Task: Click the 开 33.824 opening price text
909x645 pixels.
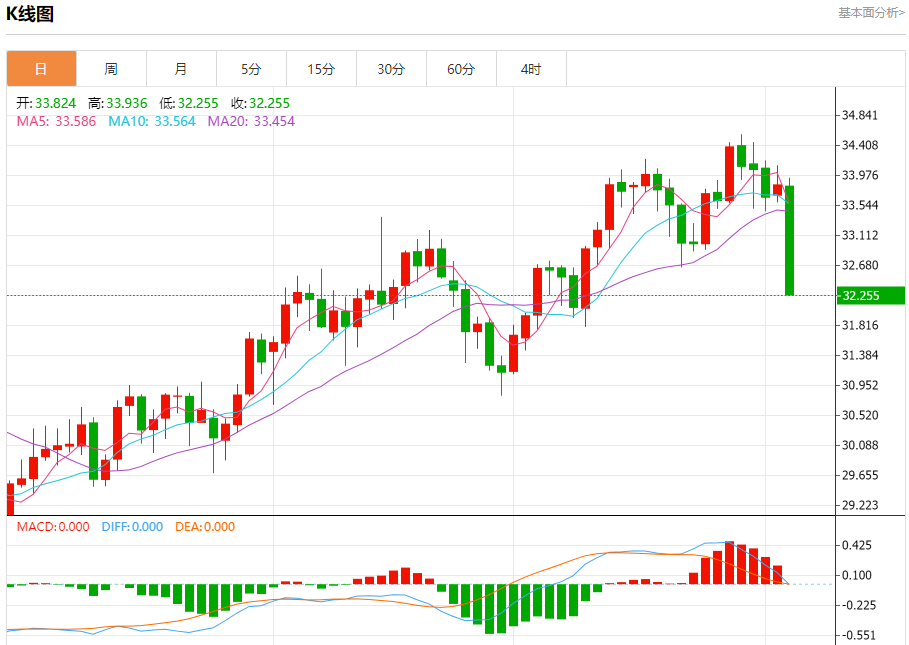Action: point(47,103)
